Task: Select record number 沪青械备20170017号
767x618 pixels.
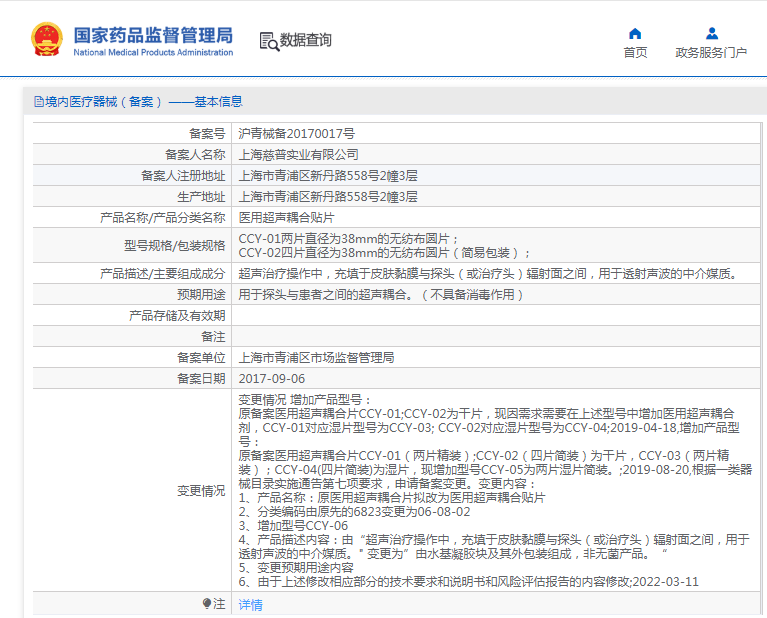Action: click(296, 134)
